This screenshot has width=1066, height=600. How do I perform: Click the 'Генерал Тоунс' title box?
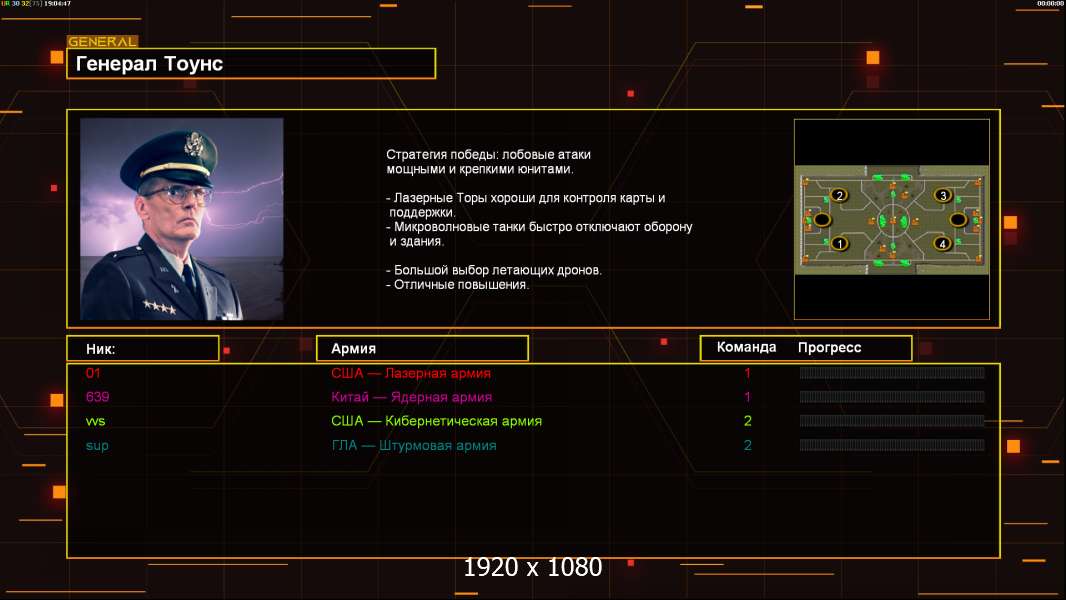(x=251, y=63)
